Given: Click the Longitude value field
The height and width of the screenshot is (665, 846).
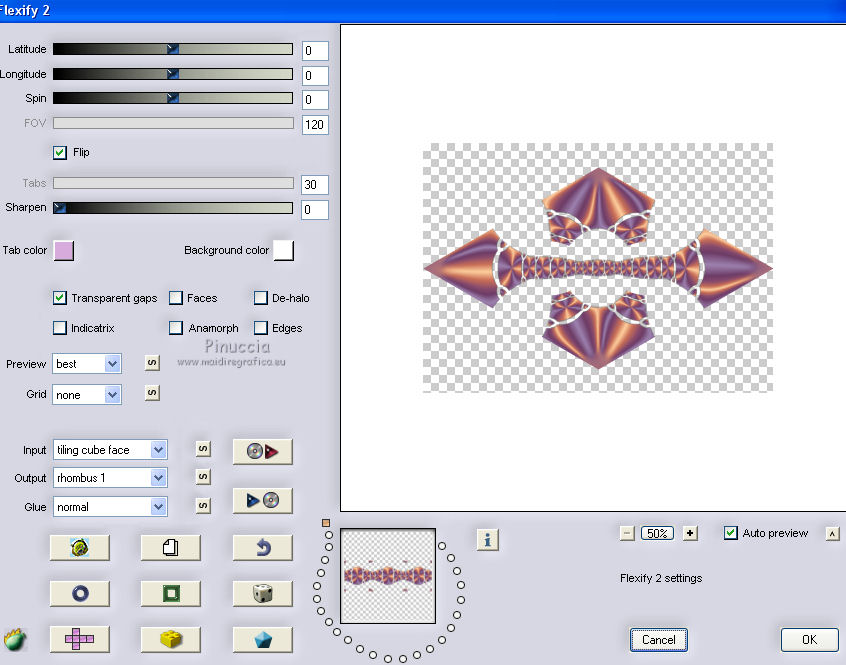Looking at the screenshot, I should pyautogui.click(x=315, y=76).
